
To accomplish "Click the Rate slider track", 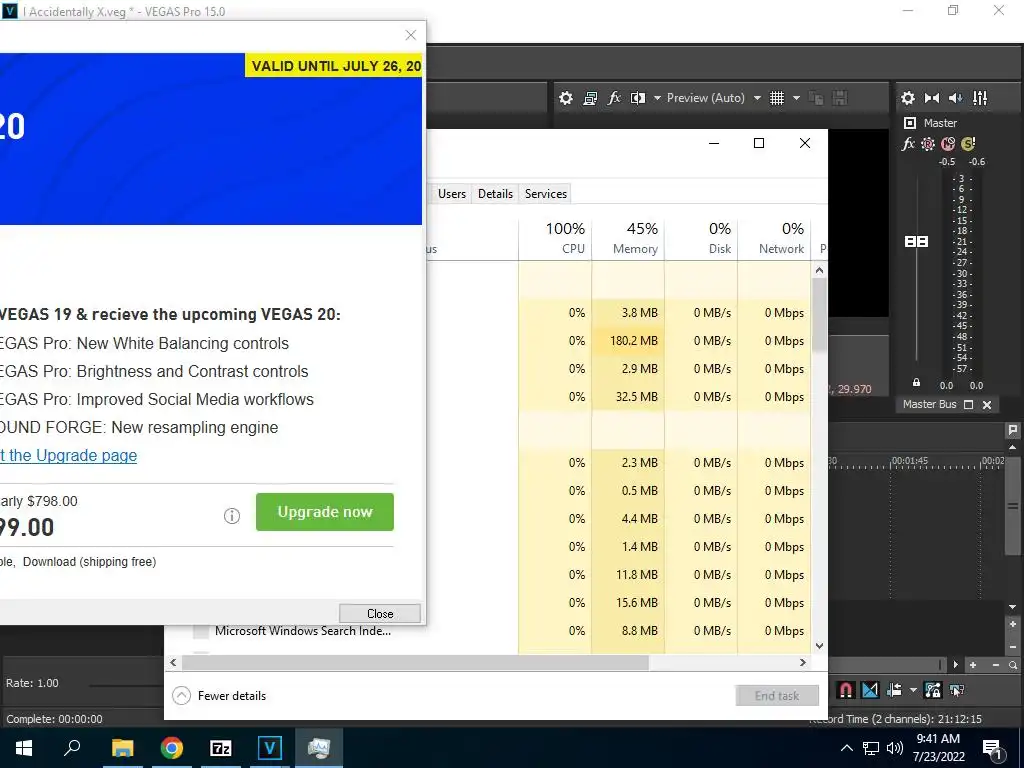I will coord(125,685).
